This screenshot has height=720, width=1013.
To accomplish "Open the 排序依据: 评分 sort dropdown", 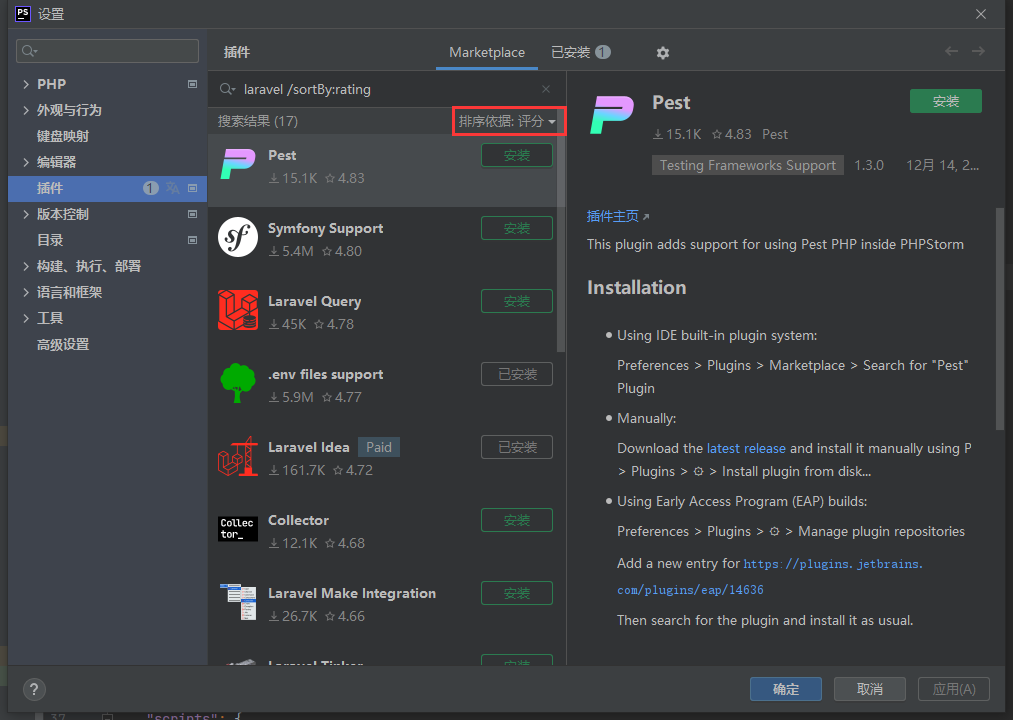I will pyautogui.click(x=507, y=121).
